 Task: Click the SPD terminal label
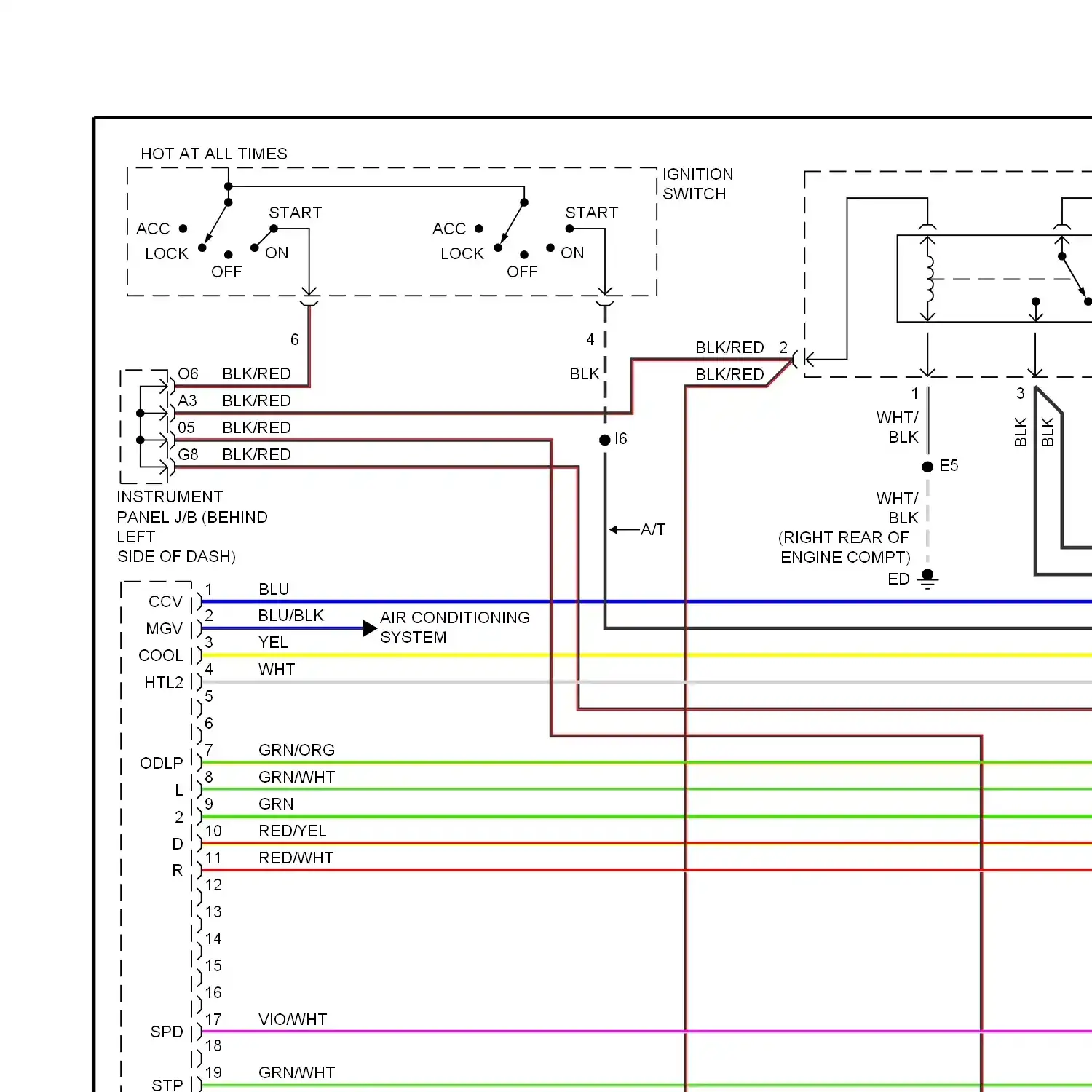click(167, 1032)
